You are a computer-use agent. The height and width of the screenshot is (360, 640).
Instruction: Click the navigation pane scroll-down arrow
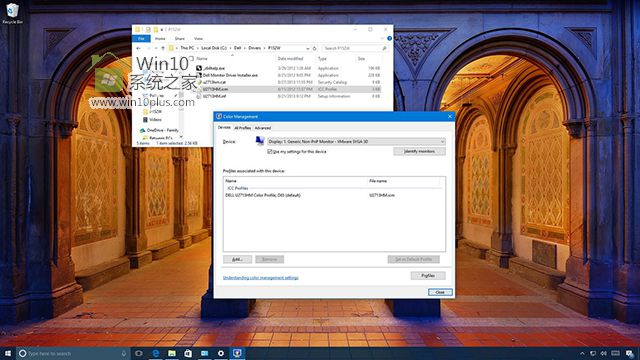click(x=181, y=137)
